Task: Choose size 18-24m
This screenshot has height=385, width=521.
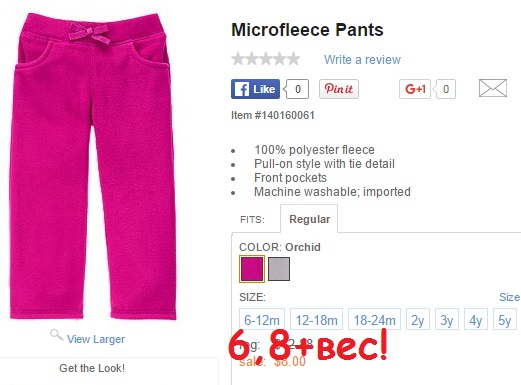Action: 374,320
